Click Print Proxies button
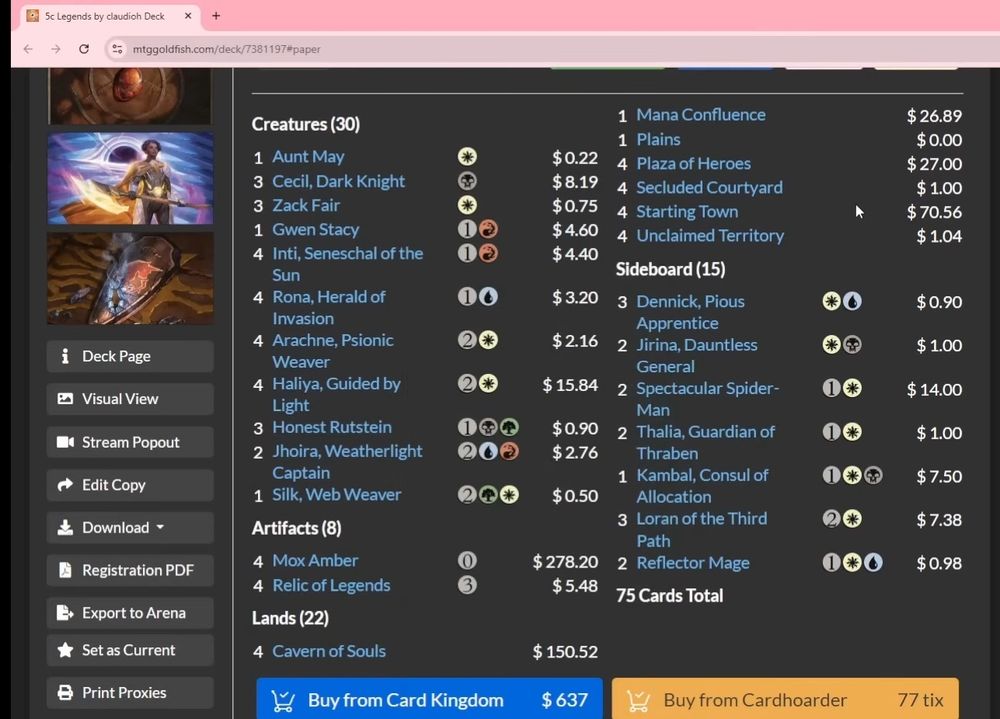This screenshot has height=719, width=1000. coord(130,693)
